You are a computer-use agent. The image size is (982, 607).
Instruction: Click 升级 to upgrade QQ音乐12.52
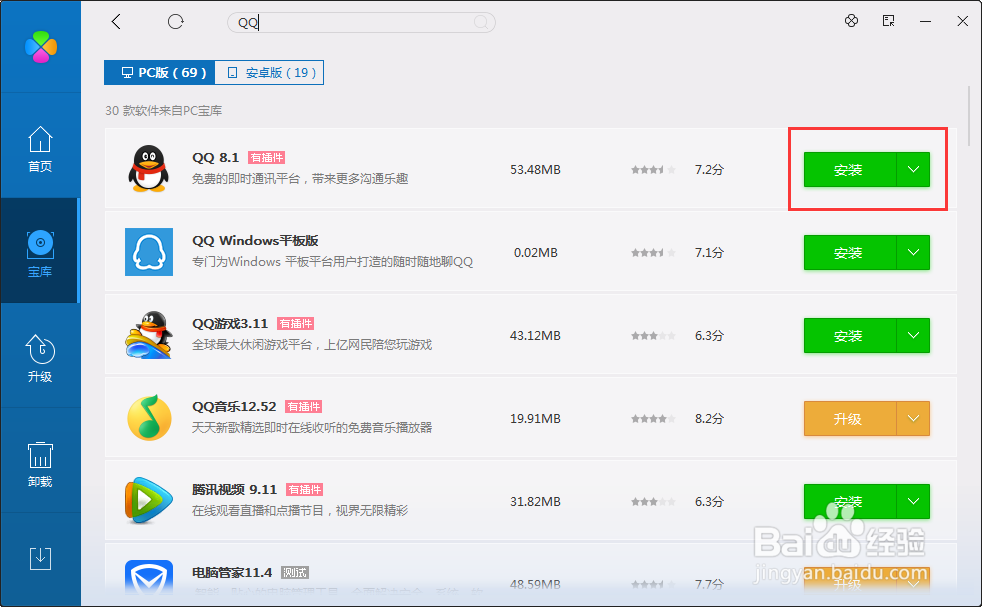point(848,418)
